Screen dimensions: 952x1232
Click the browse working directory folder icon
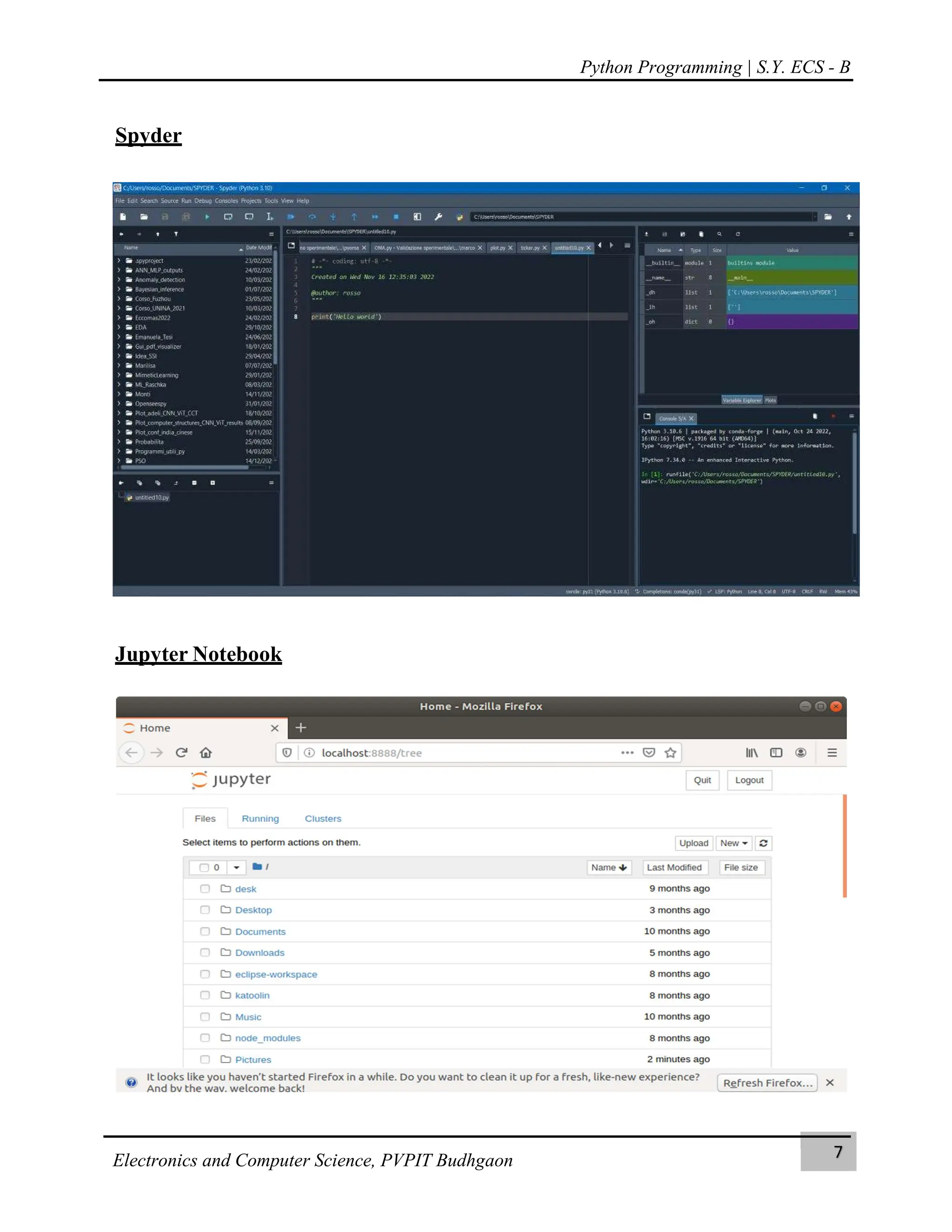coord(827,217)
